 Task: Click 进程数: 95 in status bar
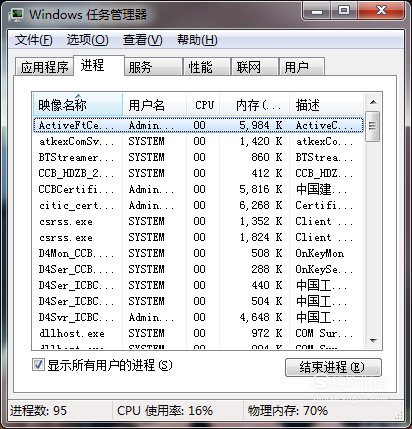point(38,411)
